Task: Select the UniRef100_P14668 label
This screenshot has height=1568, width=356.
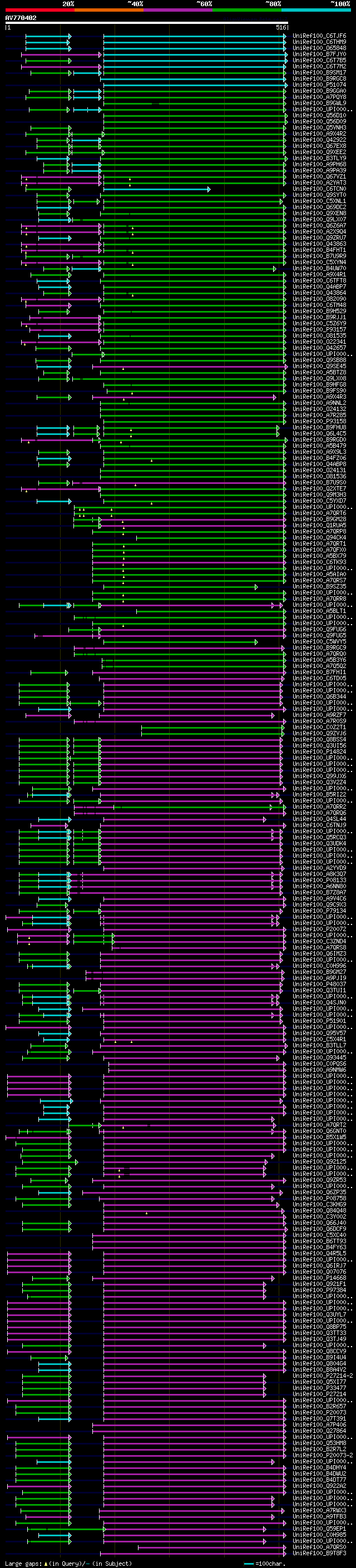Action: 319,1278
